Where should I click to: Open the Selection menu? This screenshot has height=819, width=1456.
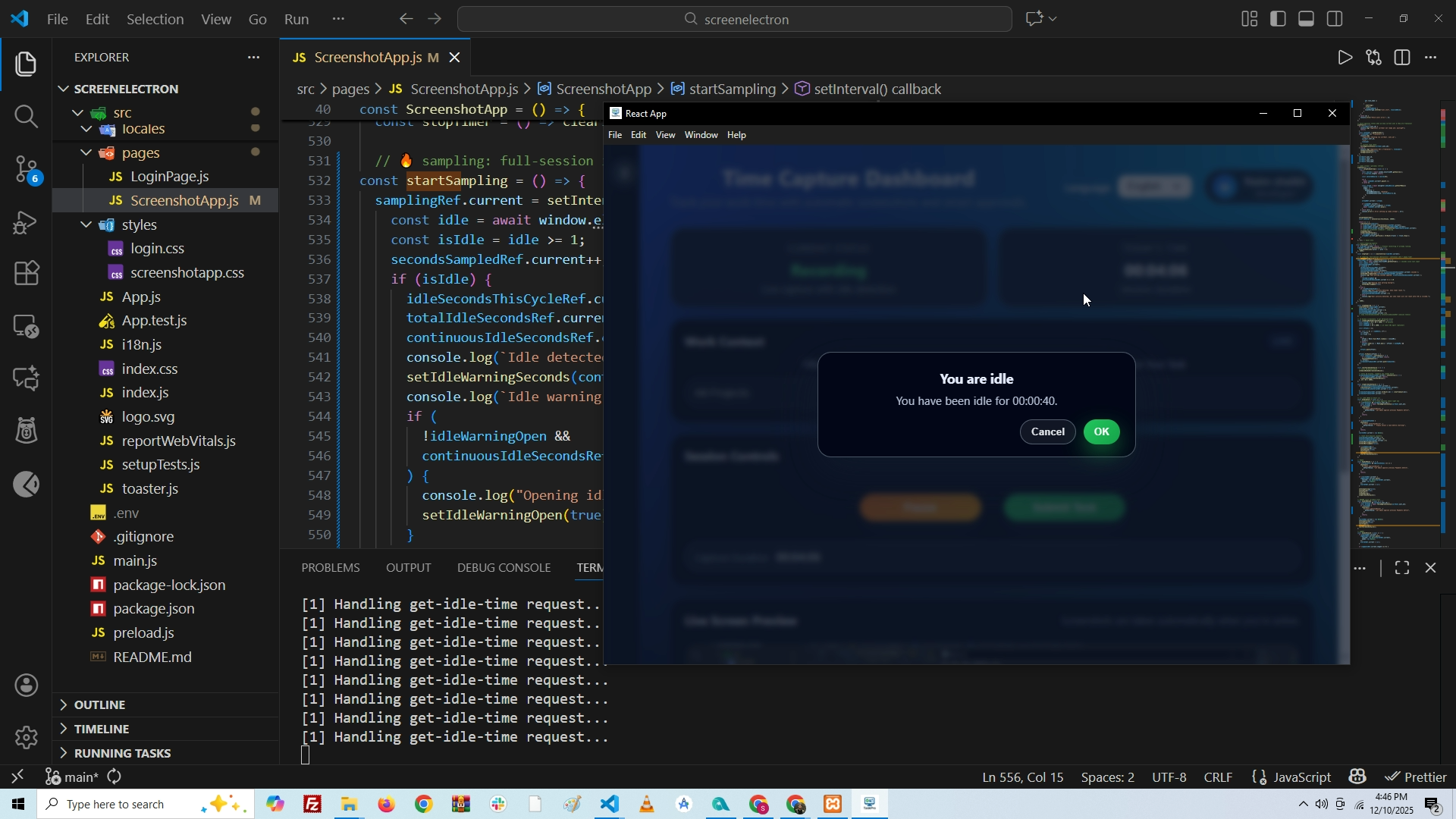click(155, 19)
